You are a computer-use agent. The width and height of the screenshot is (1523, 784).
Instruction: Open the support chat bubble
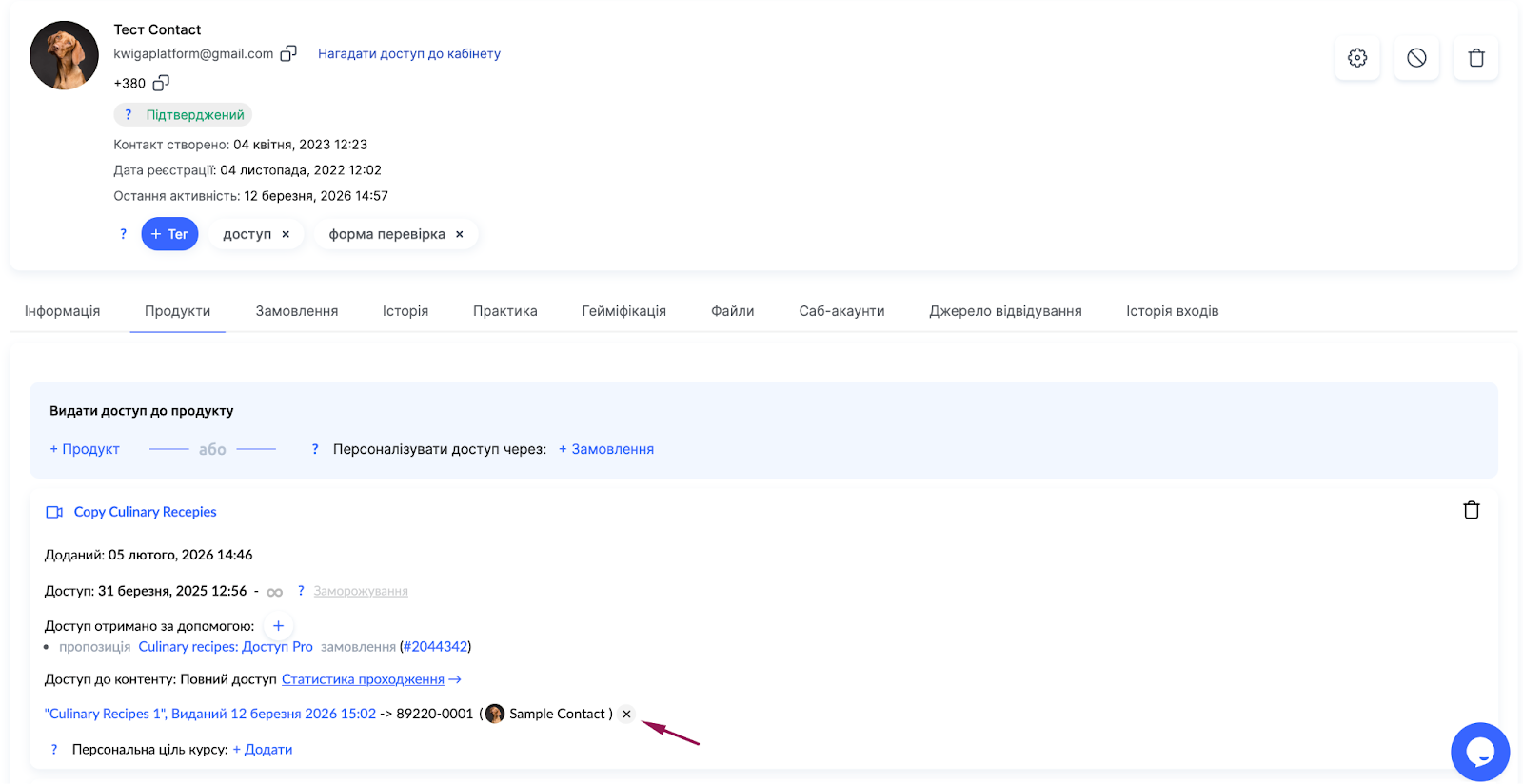[1479, 752]
